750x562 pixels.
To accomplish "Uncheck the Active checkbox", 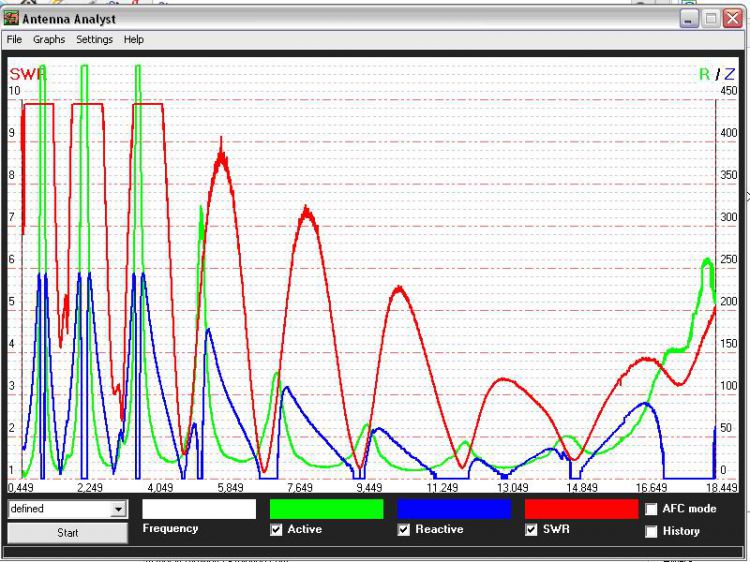I will (x=276, y=529).
